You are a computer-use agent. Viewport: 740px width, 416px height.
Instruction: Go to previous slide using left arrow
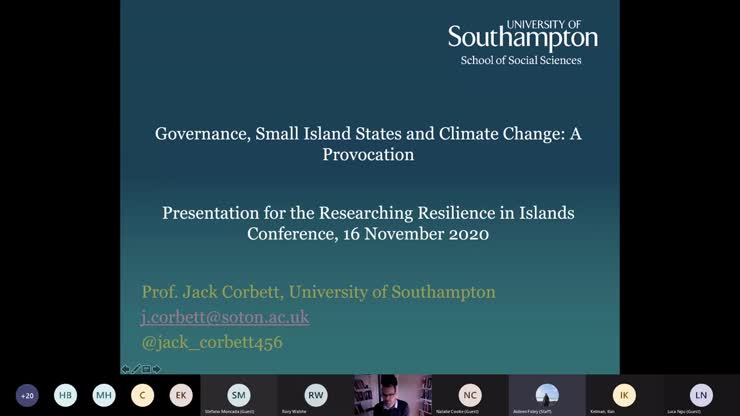125,369
